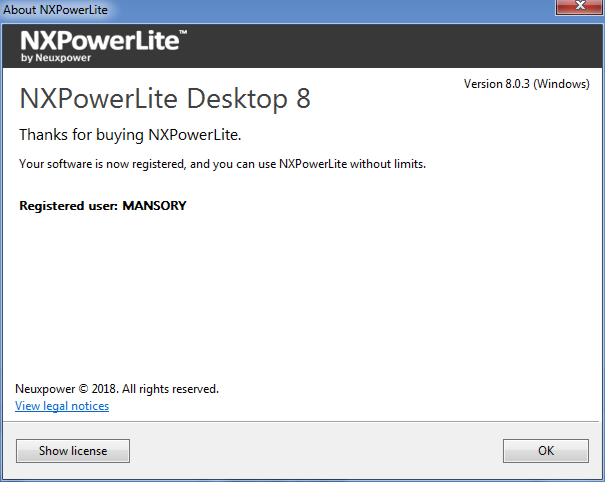Click the Show license button
This screenshot has height=482, width=605.
click(x=73, y=451)
